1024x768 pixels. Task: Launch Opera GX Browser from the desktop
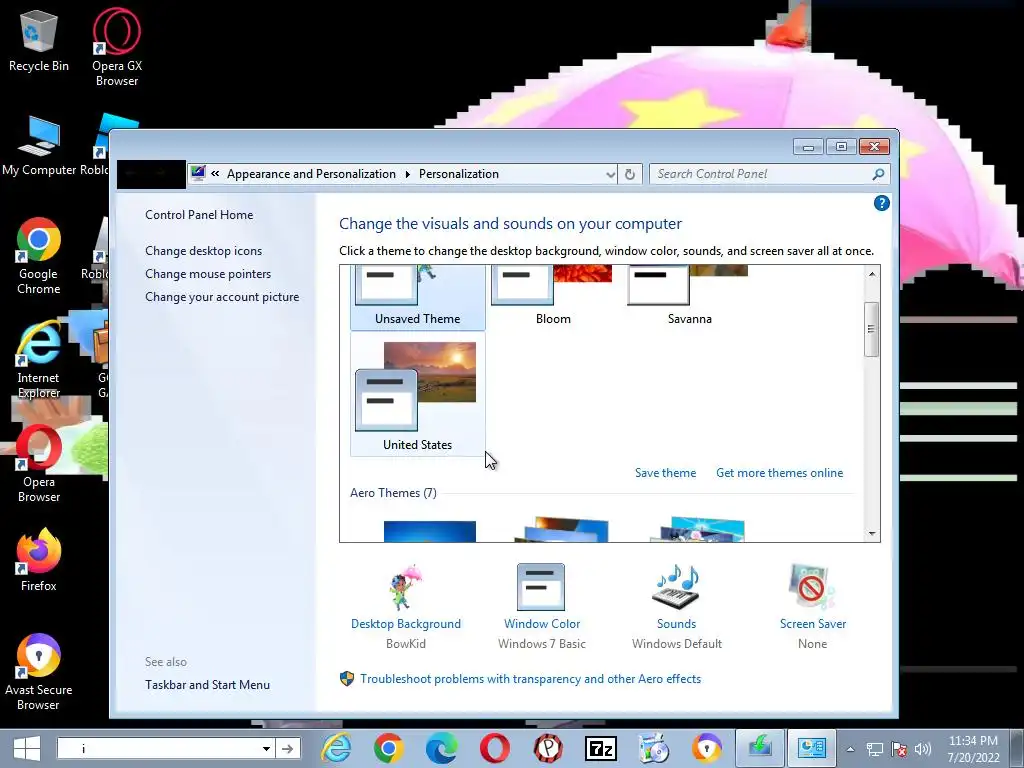tap(117, 47)
